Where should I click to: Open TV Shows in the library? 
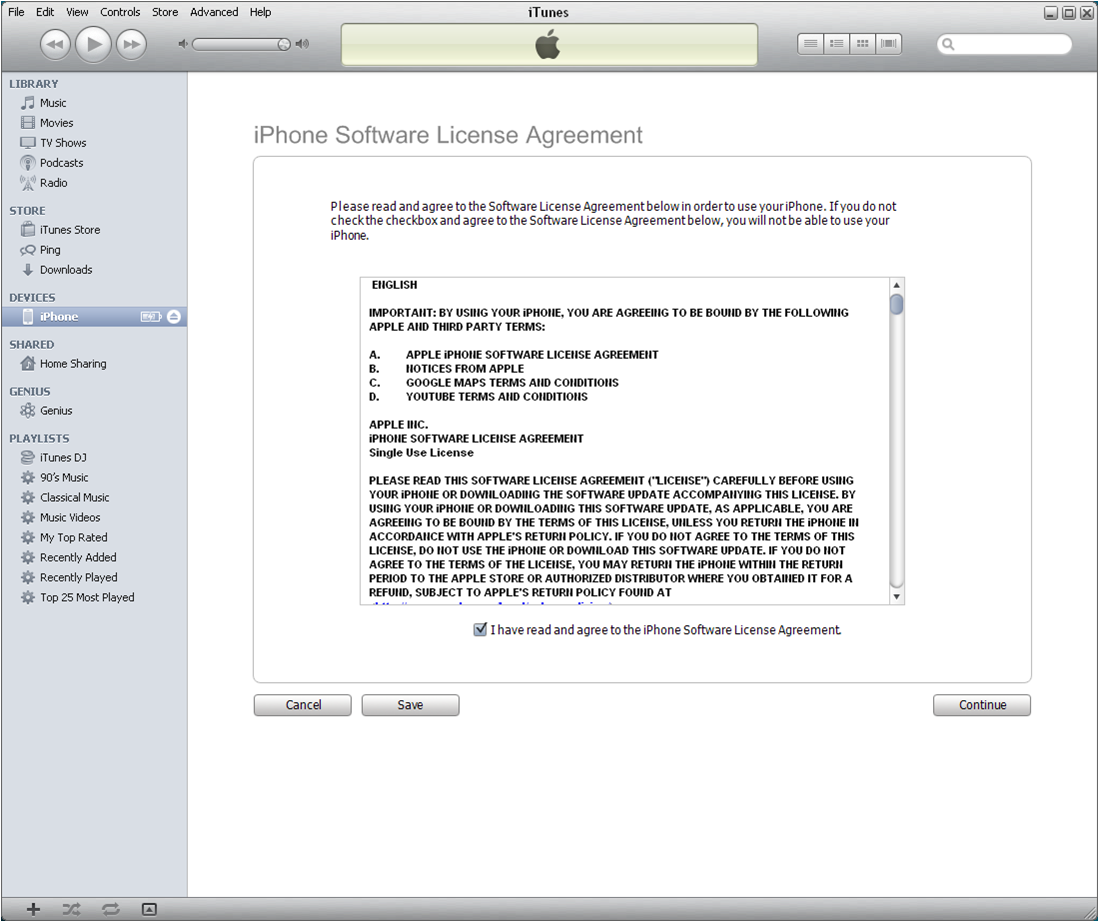coord(94,143)
